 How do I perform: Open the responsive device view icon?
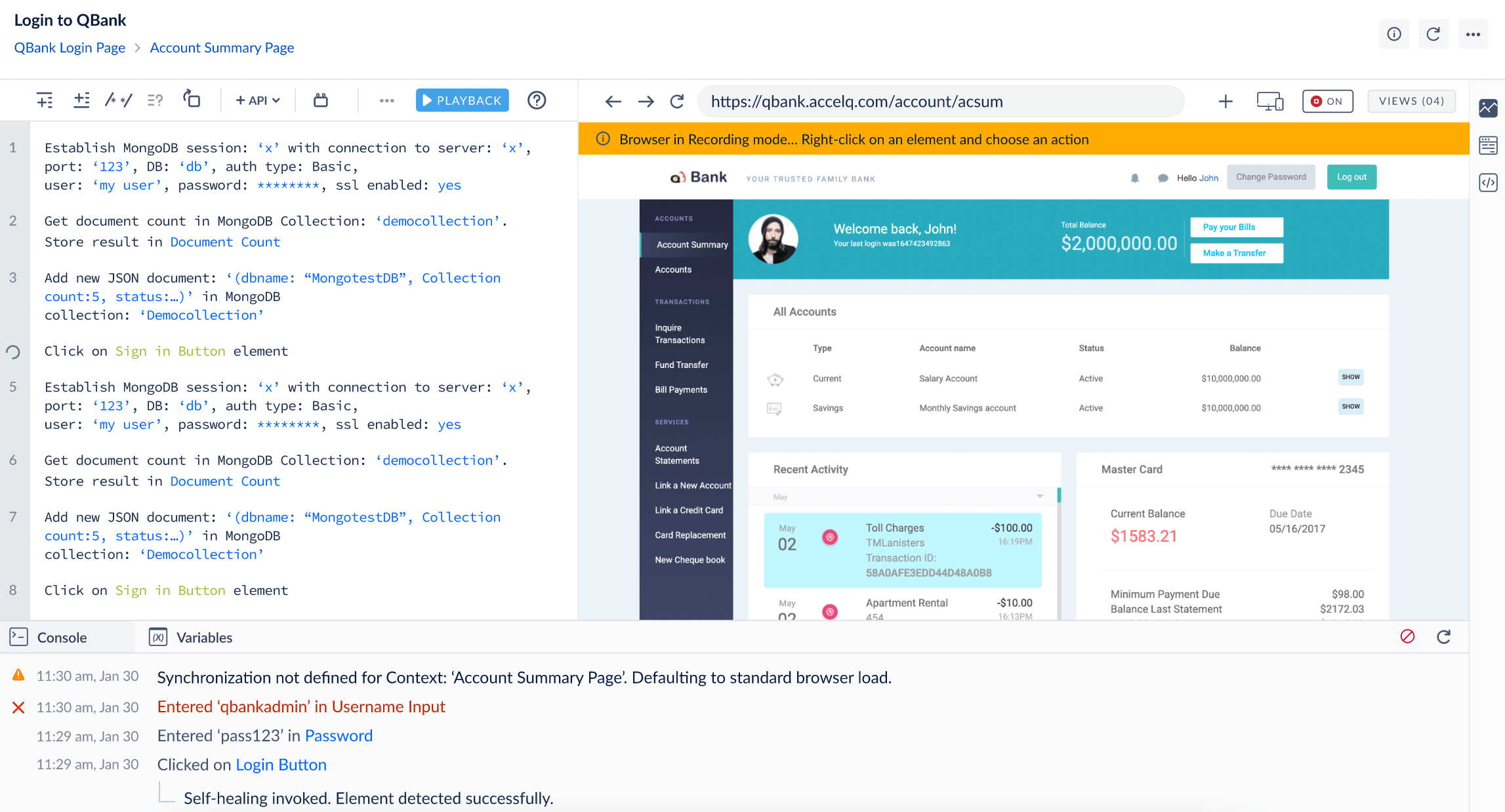pos(1269,101)
